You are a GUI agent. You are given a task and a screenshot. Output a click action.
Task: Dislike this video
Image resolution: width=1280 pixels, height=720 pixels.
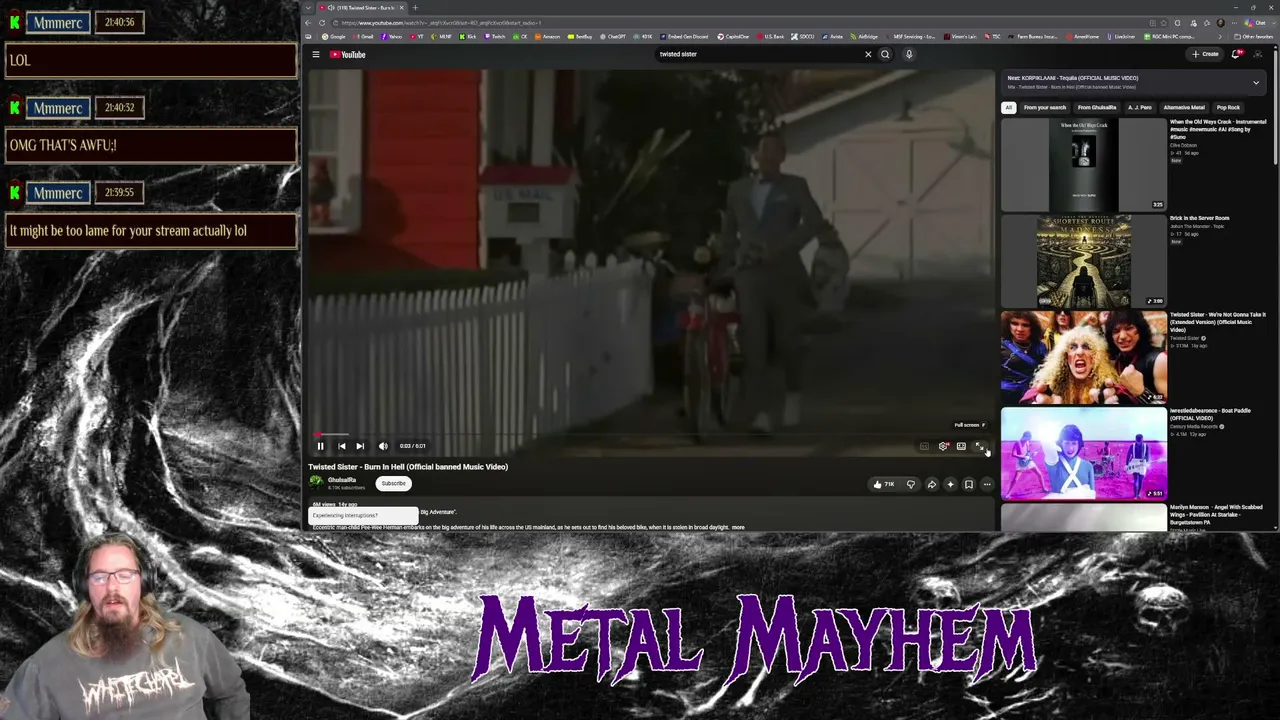(x=911, y=485)
